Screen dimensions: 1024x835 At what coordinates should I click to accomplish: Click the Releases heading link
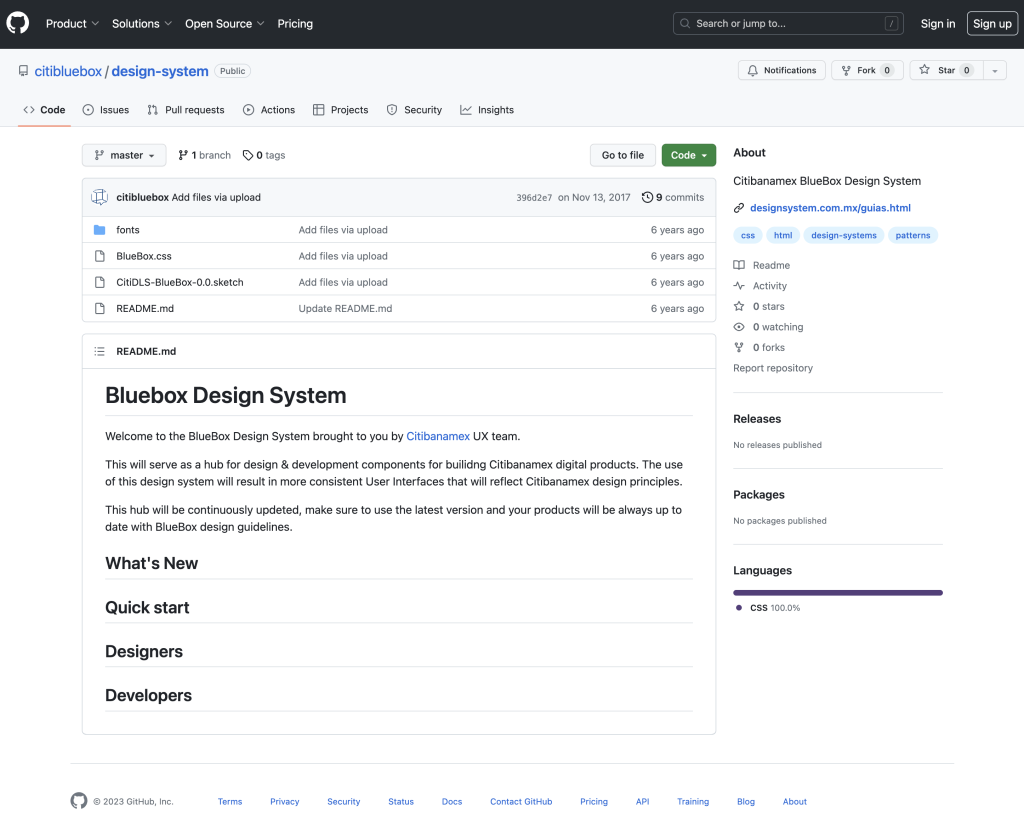pyautogui.click(x=757, y=419)
